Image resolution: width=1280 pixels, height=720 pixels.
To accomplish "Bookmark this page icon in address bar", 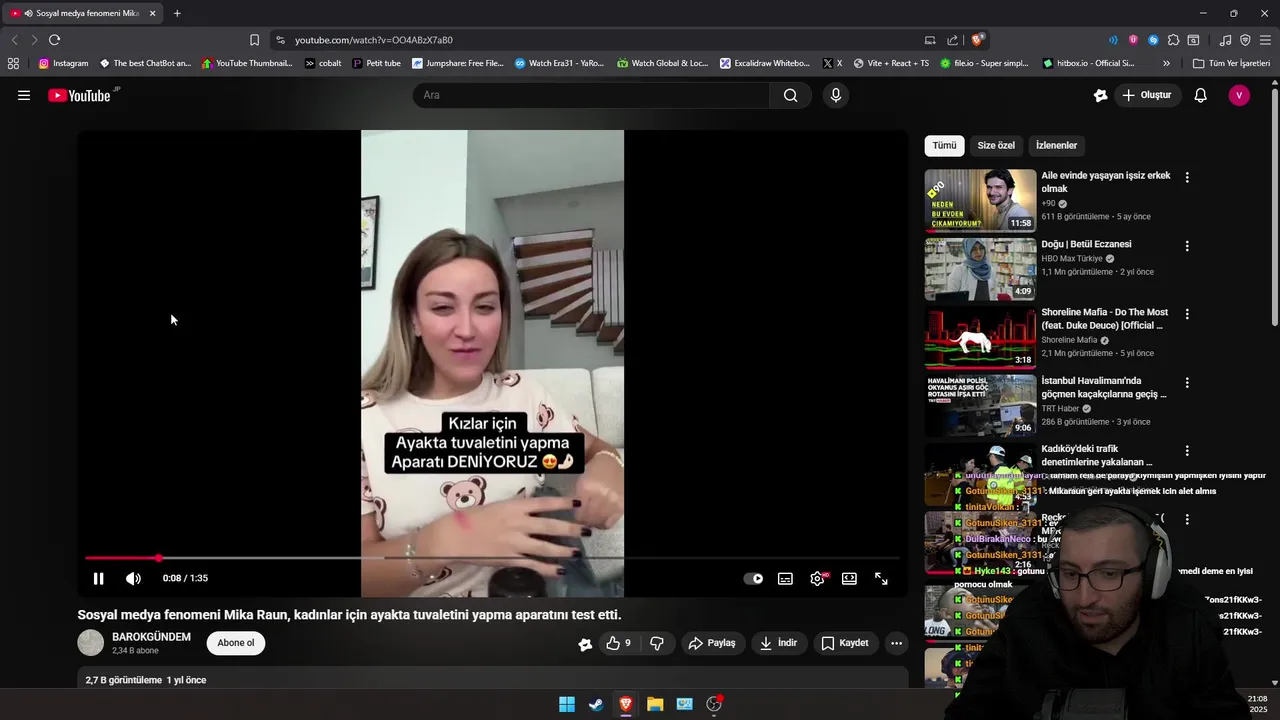I will click(x=254, y=40).
